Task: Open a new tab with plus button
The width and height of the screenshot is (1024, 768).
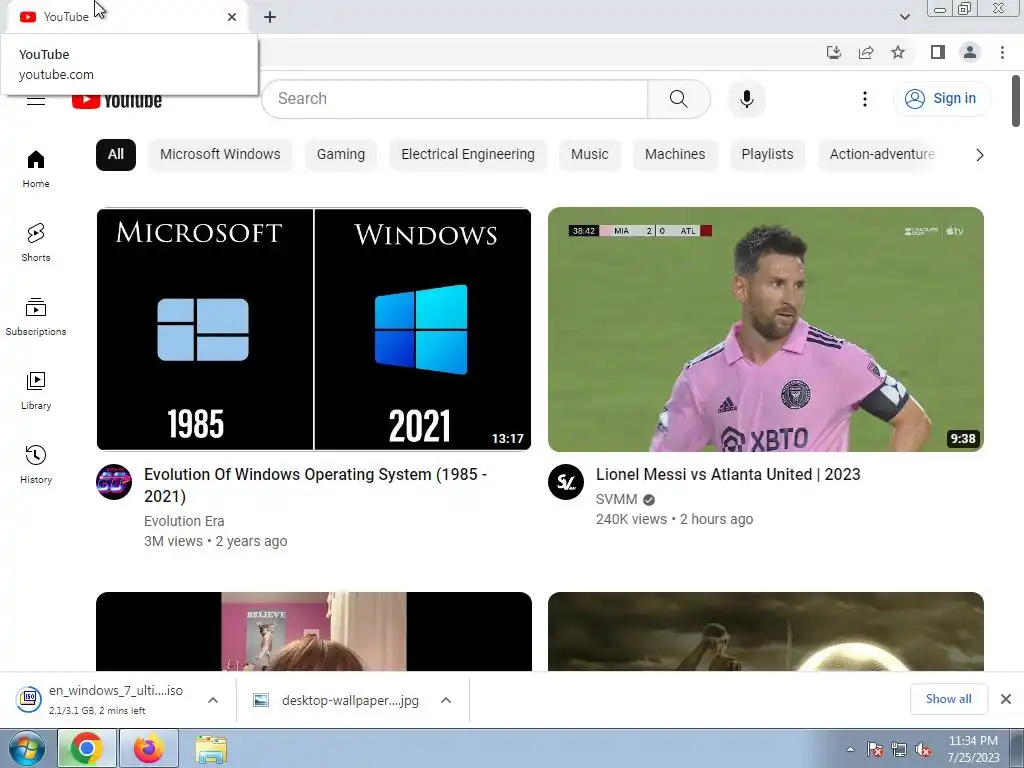Action: [x=270, y=17]
